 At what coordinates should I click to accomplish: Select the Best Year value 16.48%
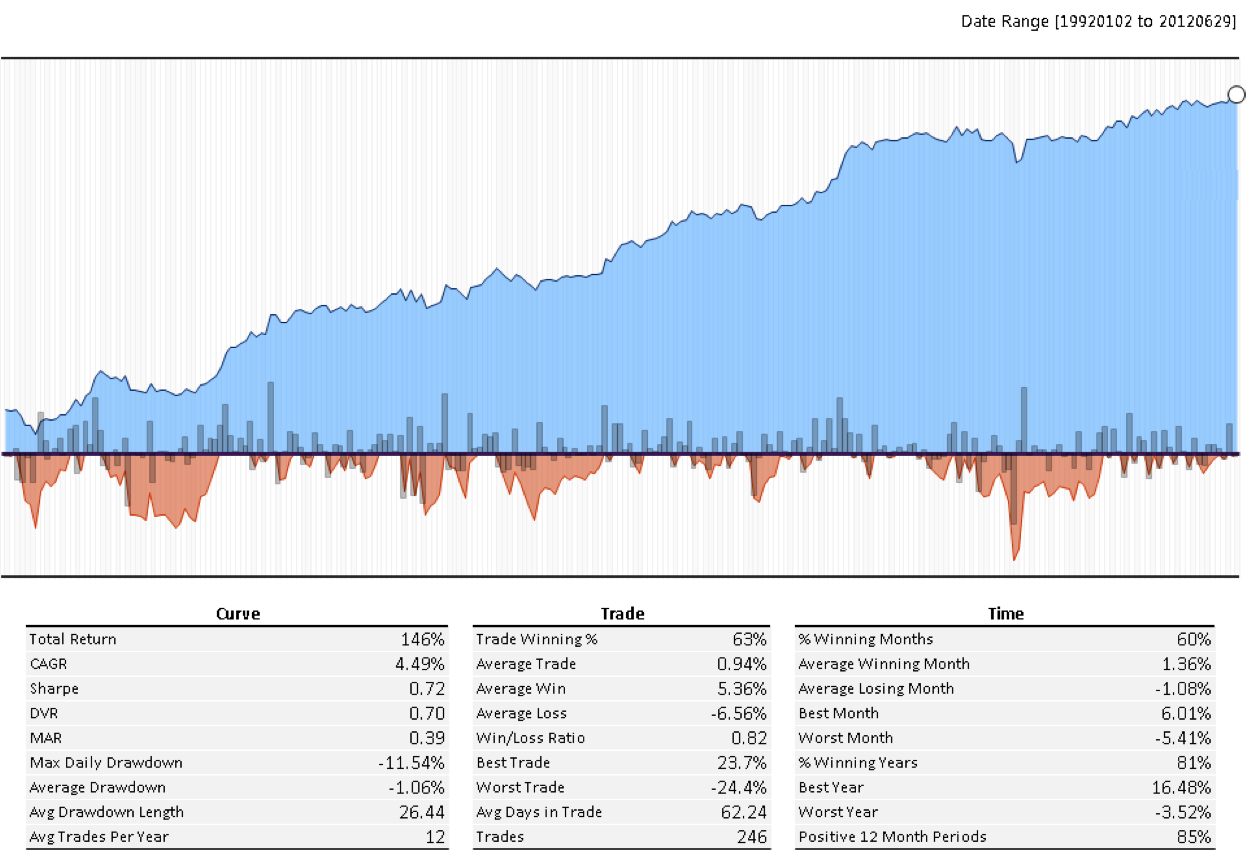coord(1184,787)
